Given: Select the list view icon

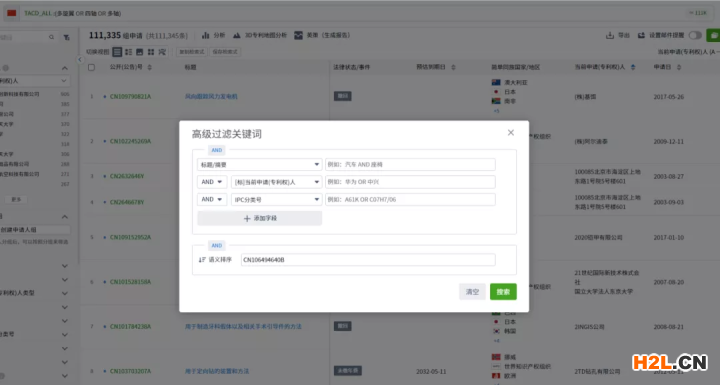Looking at the screenshot, I should (x=117, y=52).
